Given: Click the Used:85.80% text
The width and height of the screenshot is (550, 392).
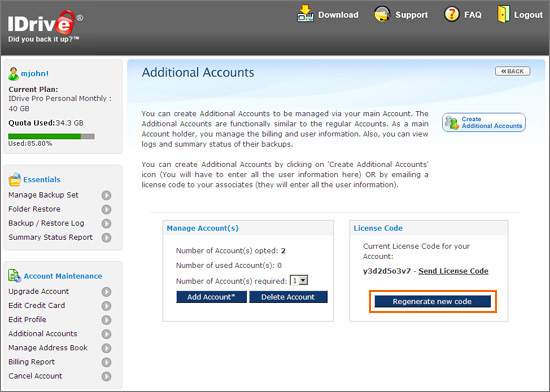Looking at the screenshot, I should tap(30, 143).
